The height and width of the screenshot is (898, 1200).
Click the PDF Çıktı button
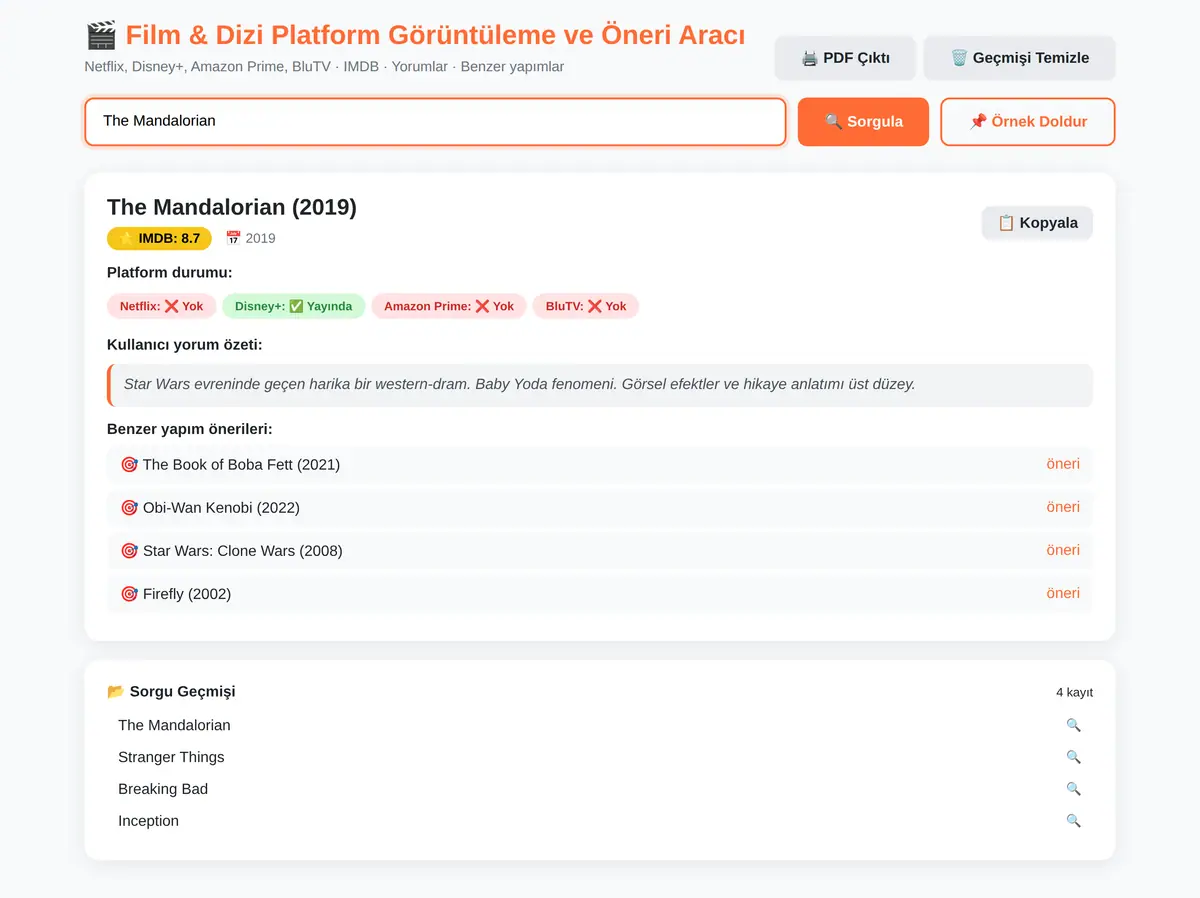pyautogui.click(x=845, y=58)
